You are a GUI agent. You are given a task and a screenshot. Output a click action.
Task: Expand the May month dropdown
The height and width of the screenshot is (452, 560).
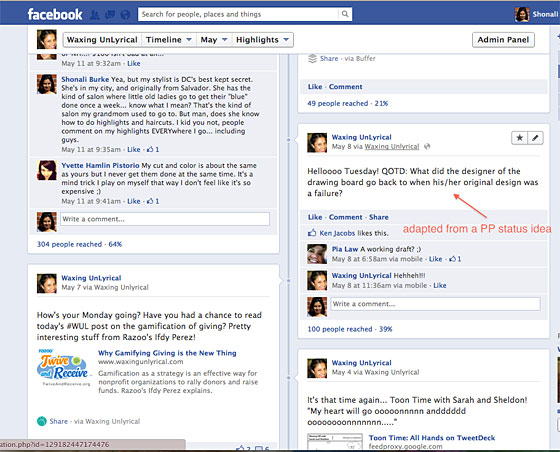(x=214, y=40)
